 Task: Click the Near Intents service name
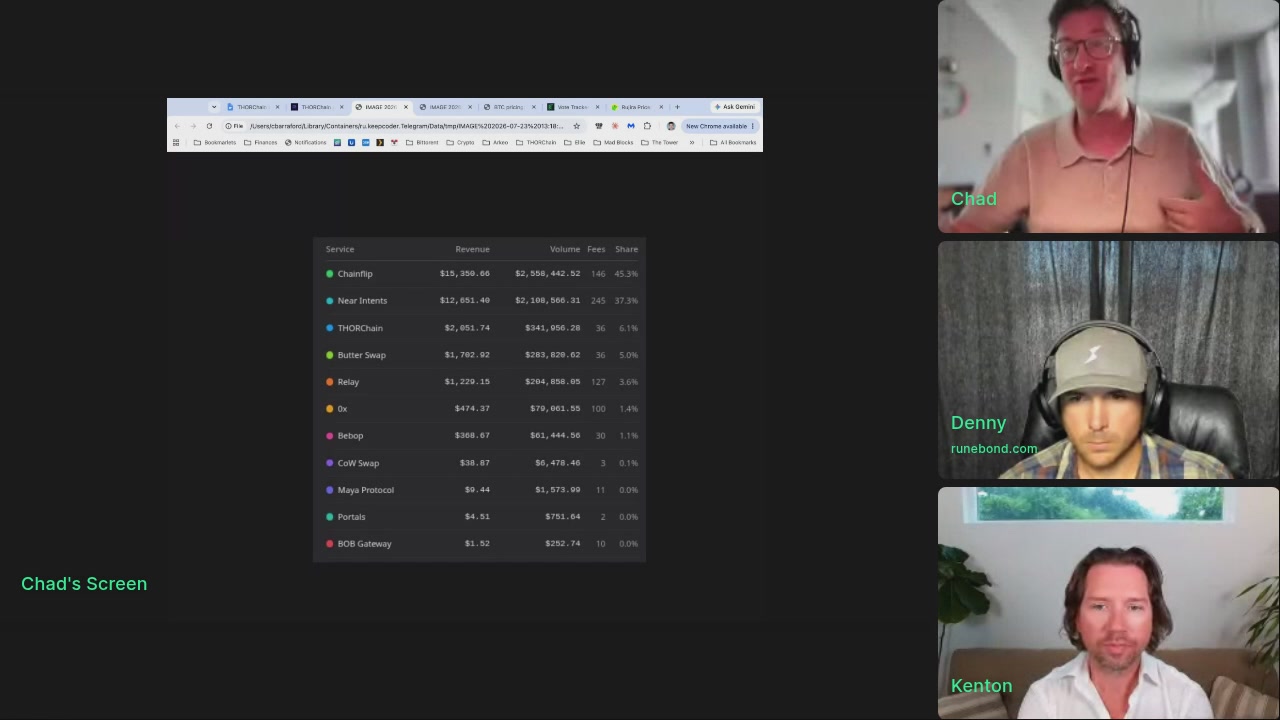tap(362, 301)
